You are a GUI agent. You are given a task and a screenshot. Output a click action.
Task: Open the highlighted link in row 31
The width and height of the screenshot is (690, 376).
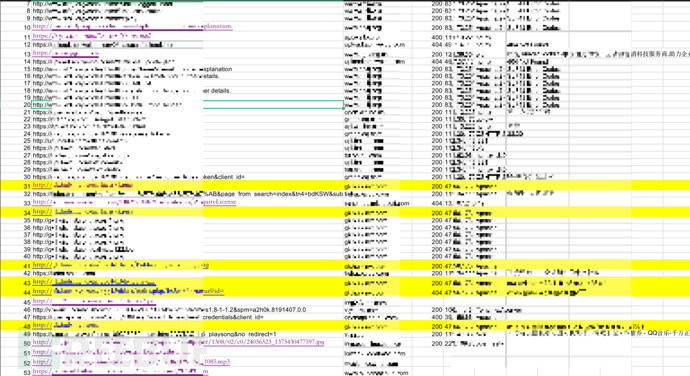tap(83, 185)
